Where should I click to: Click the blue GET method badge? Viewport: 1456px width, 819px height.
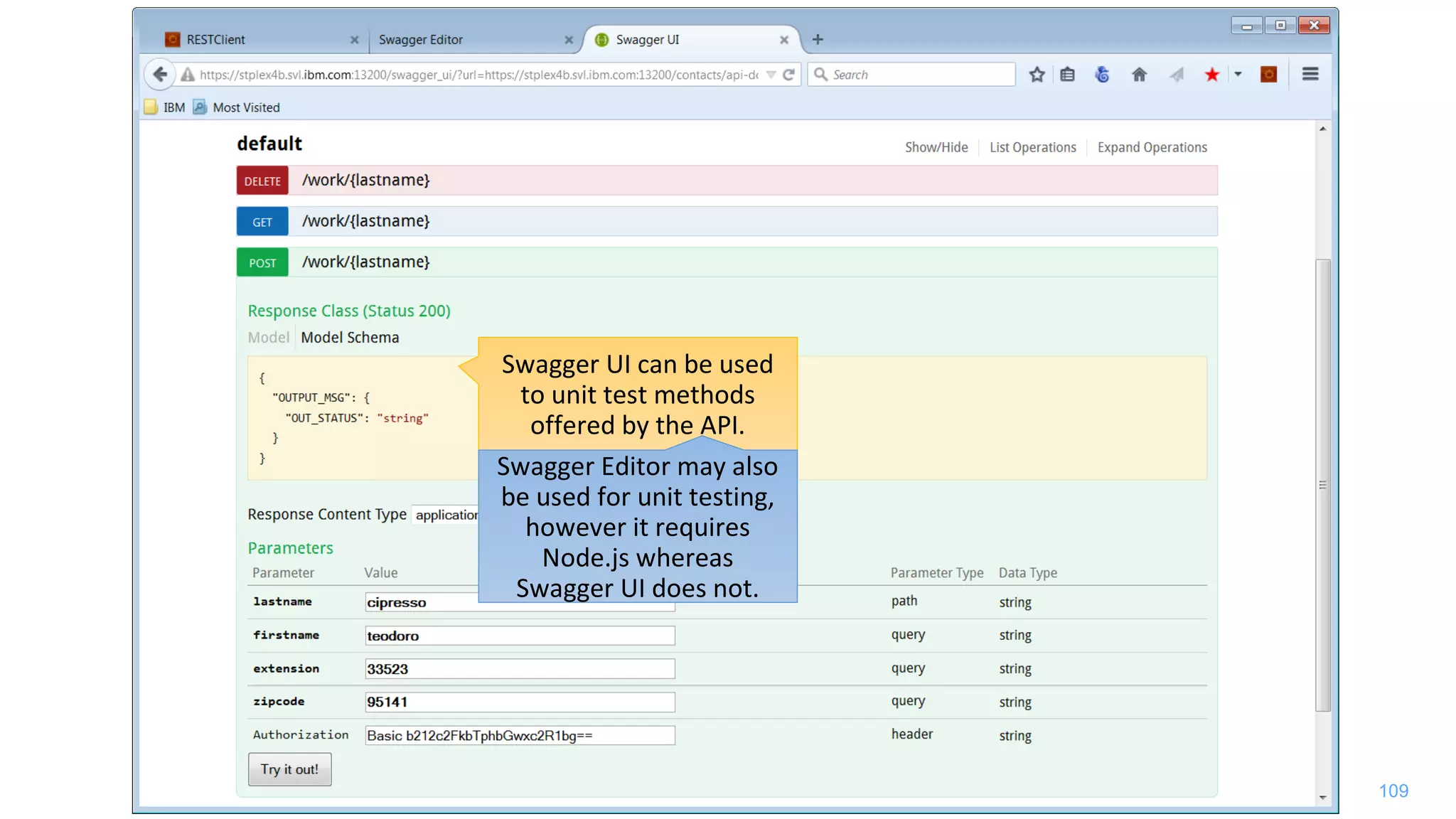coord(262,222)
